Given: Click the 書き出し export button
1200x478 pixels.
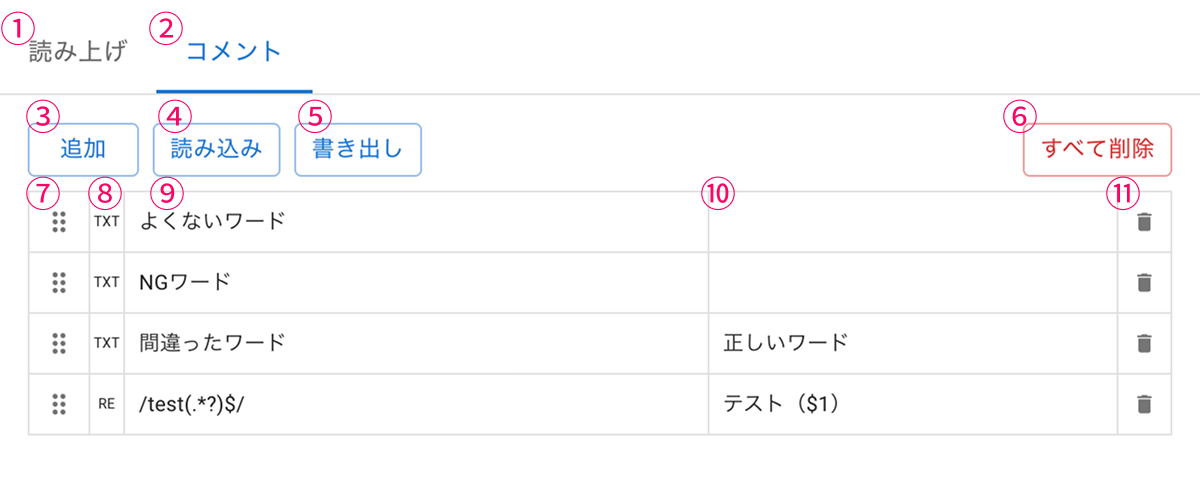Looking at the screenshot, I should pyautogui.click(x=358, y=150).
